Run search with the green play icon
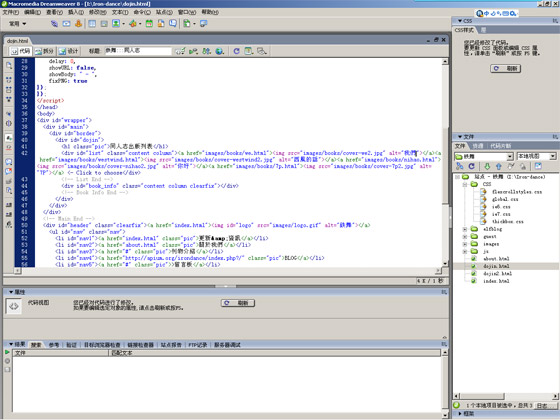The height and width of the screenshot is (420, 560). coord(7,352)
